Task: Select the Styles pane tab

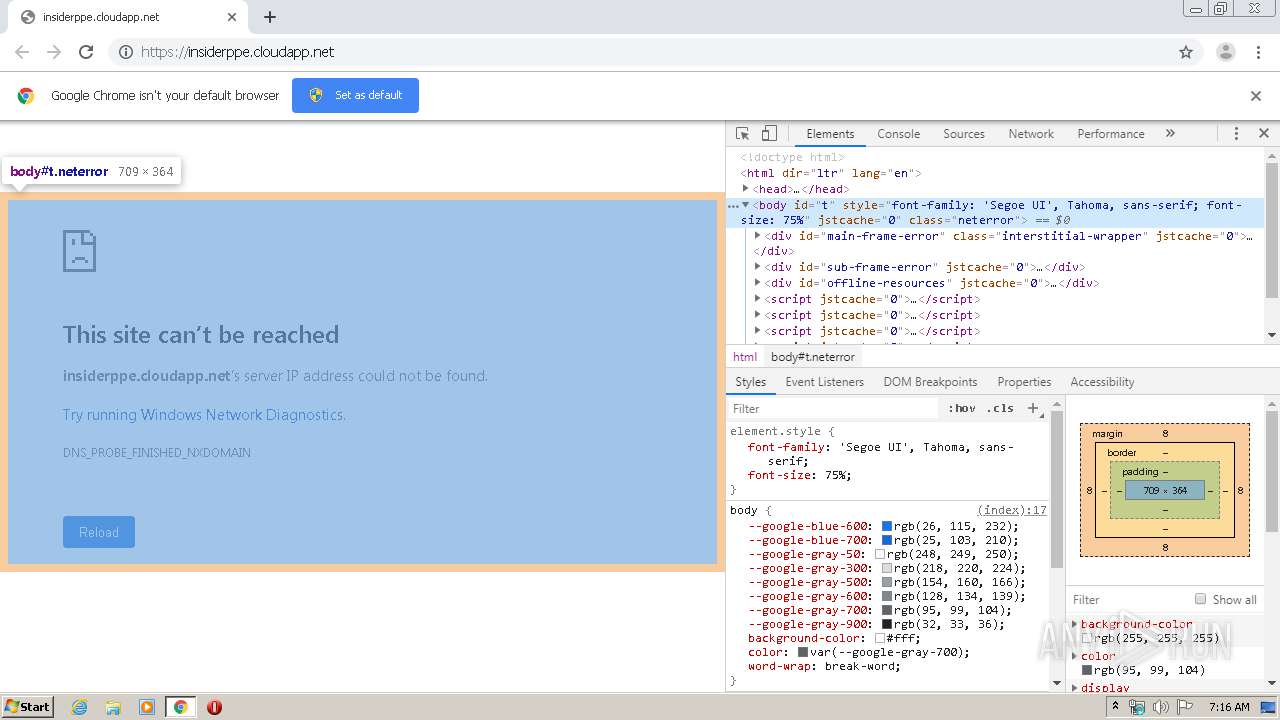Action: tap(750, 382)
